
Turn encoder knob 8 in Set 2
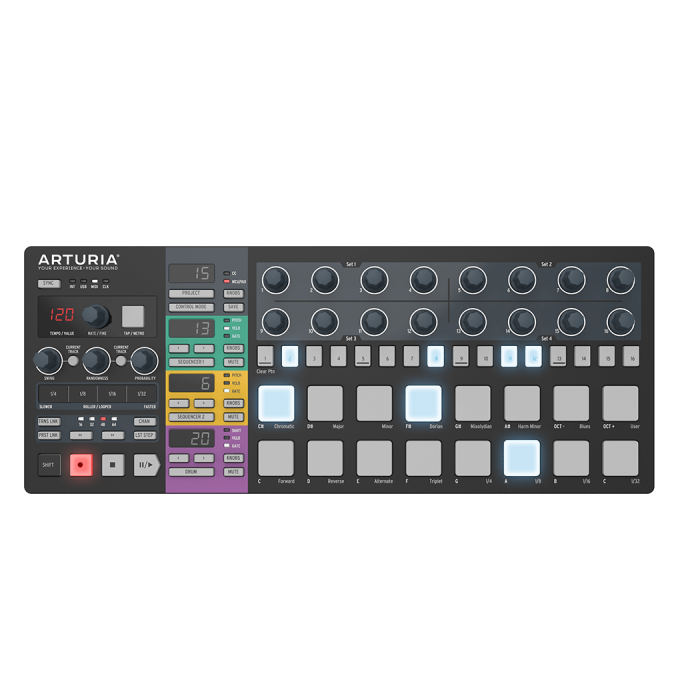(x=621, y=280)
